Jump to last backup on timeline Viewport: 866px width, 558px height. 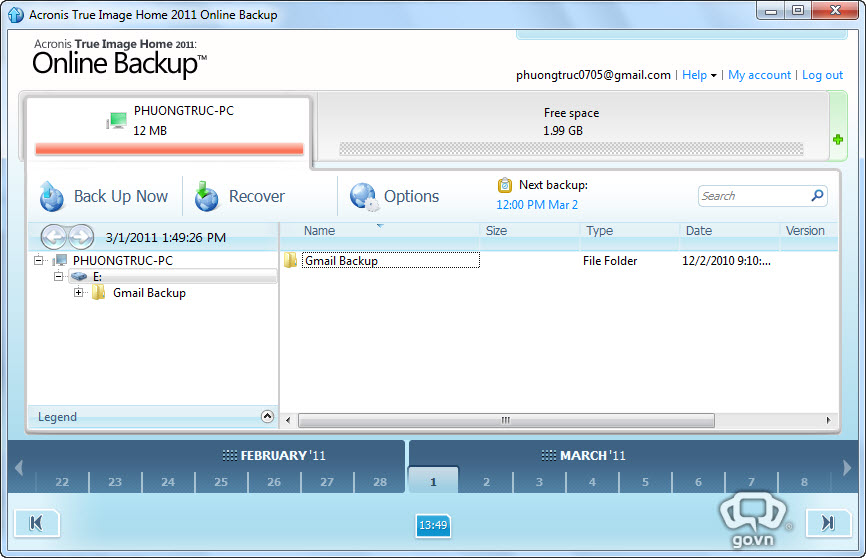click(x=828, y=523)
